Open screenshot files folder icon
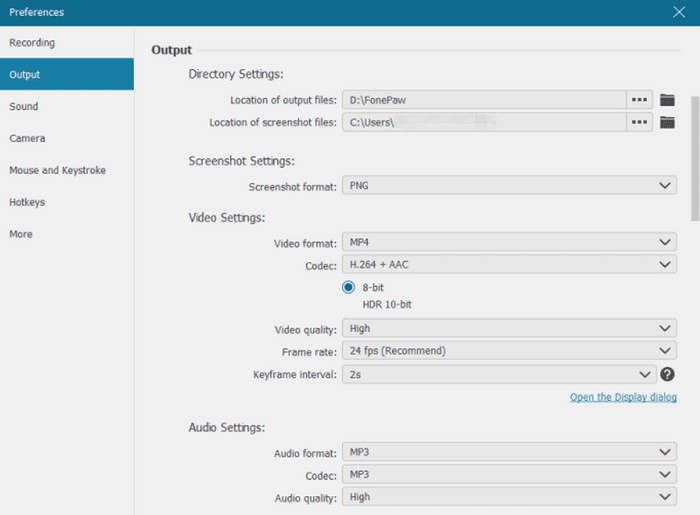Viewport: 700px width, 515px height. point(667,122)
